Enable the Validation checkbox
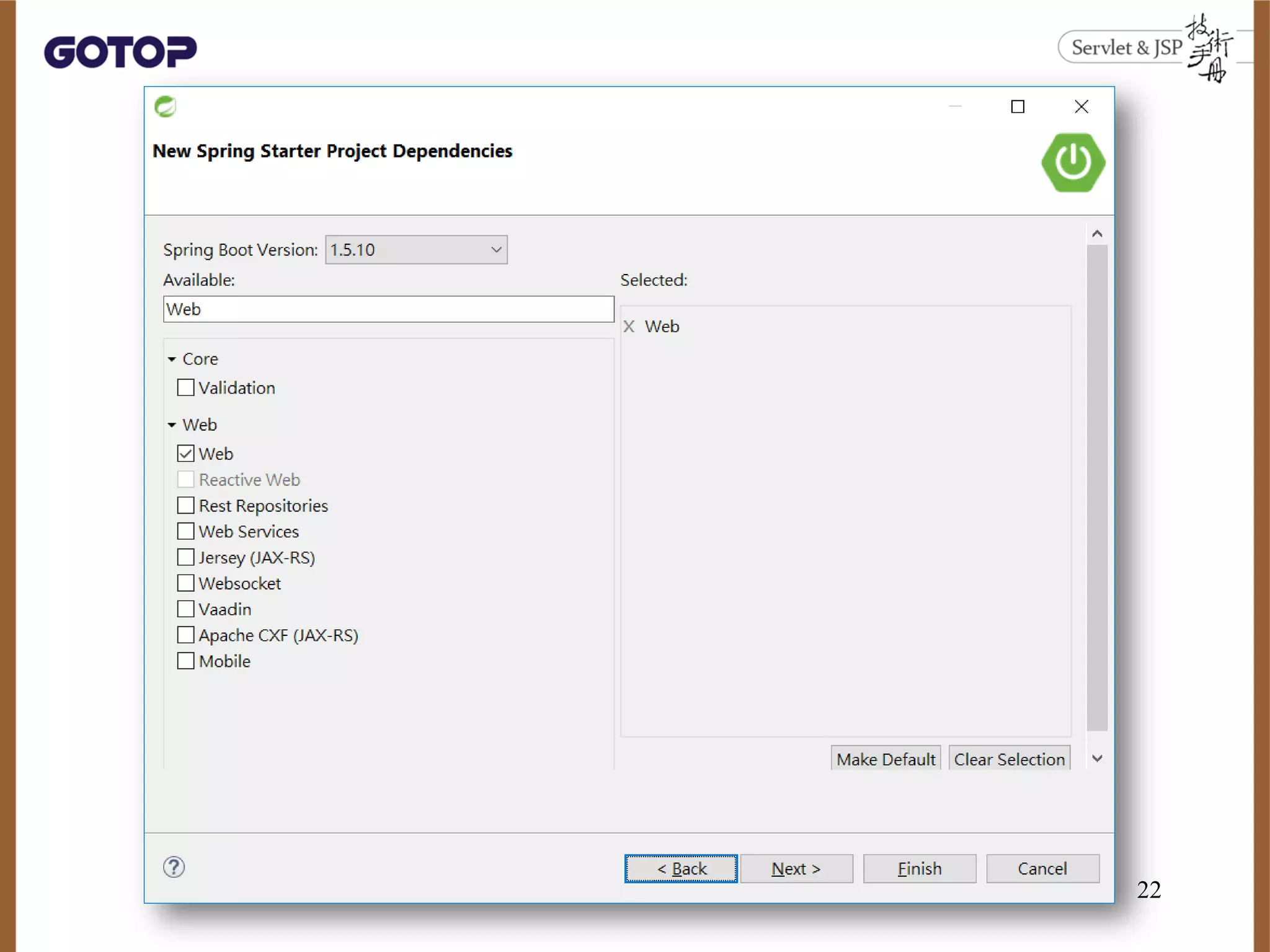The image size is (1270, 952). [185, 388]
